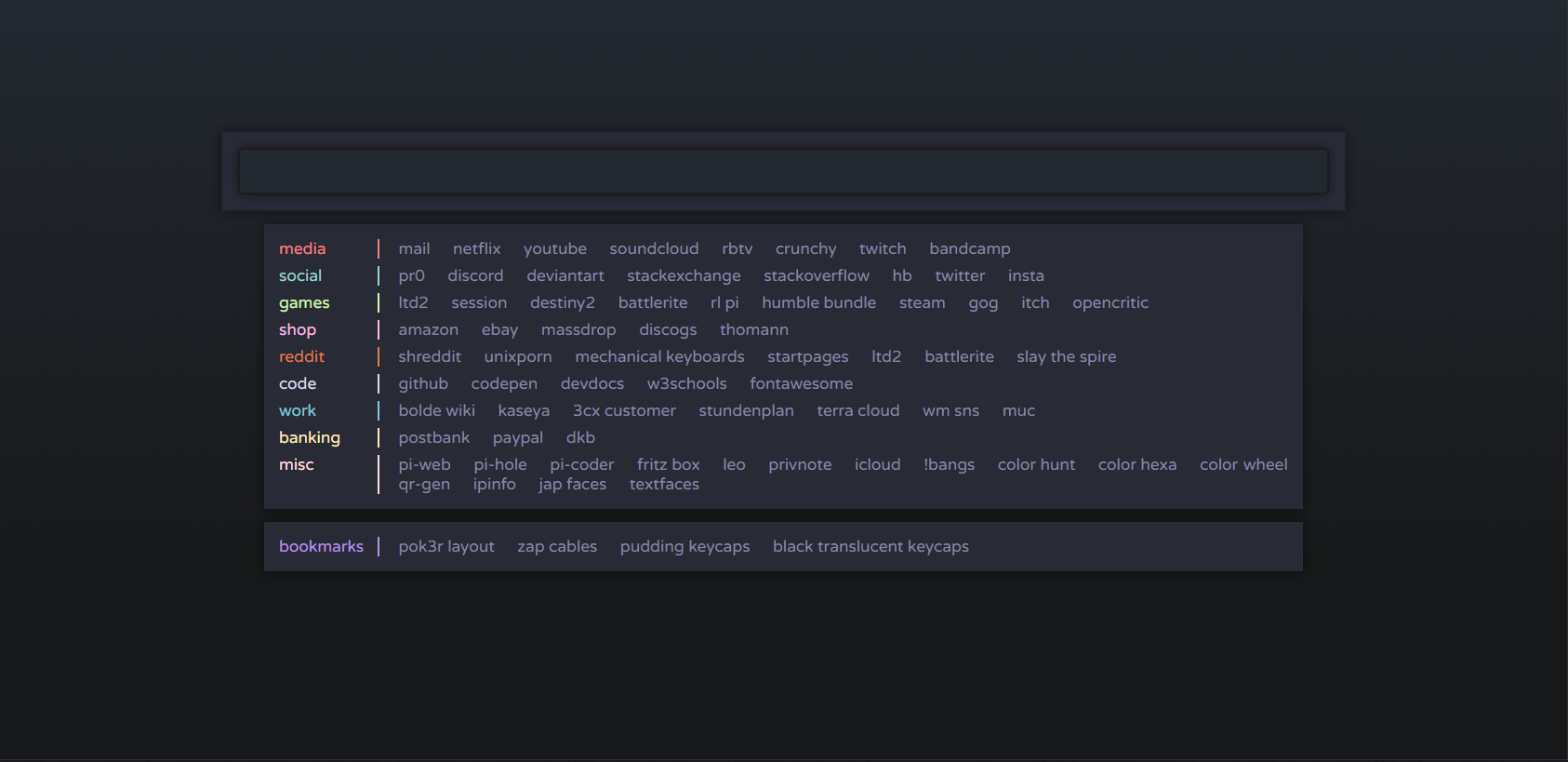Open the dkb link
The width and height of the screenshot is (1568, 762).
coord(580,437)
